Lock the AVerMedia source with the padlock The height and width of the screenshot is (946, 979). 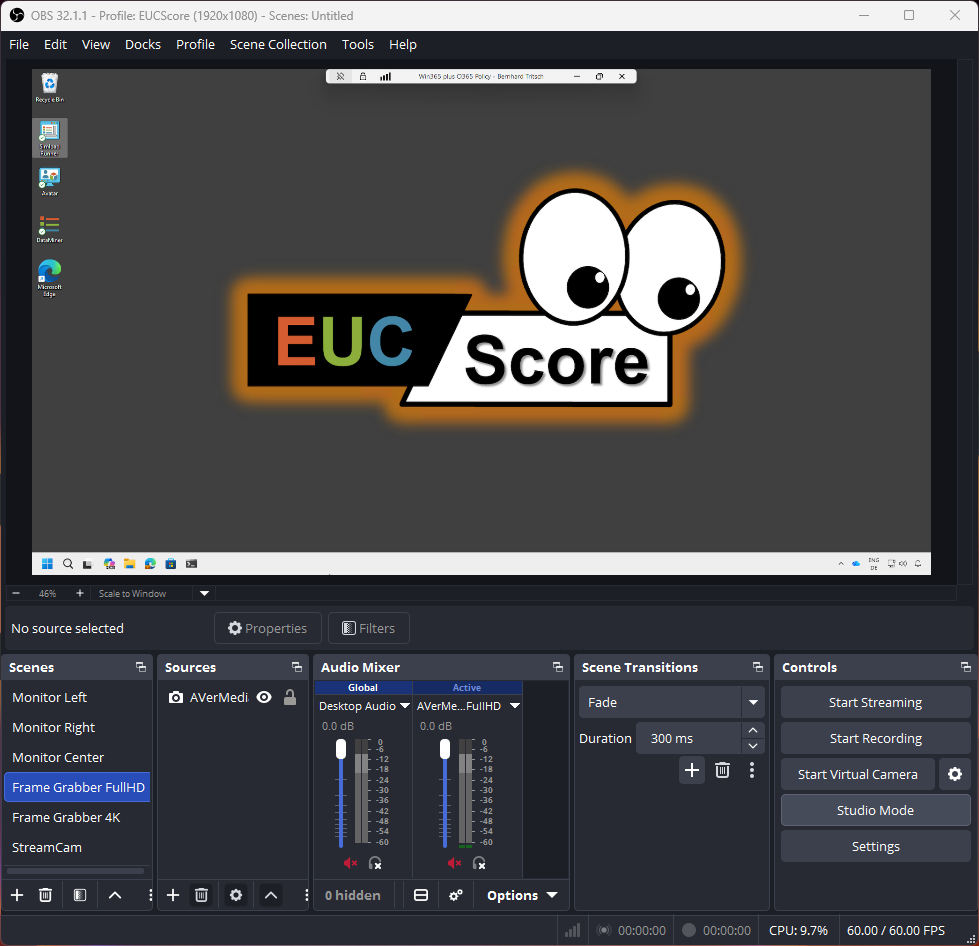(289, 697)
